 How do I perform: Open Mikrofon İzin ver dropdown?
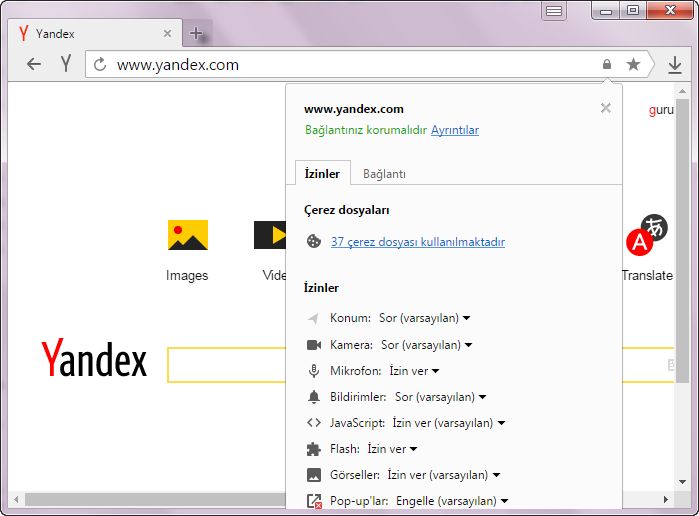[414, 371]
